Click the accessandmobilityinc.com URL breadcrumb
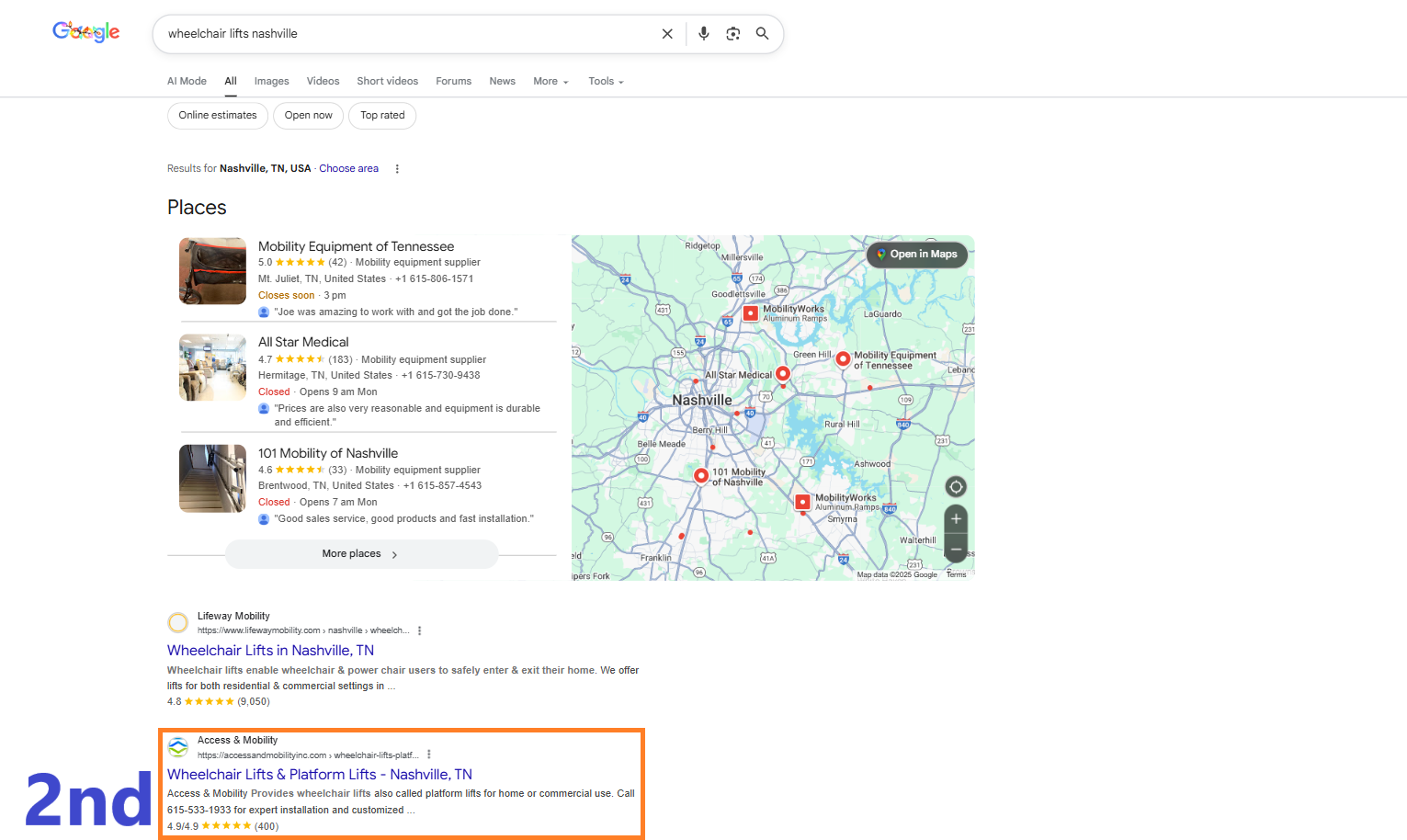The width and height of the screenshot is (1407, 840). 308,755
